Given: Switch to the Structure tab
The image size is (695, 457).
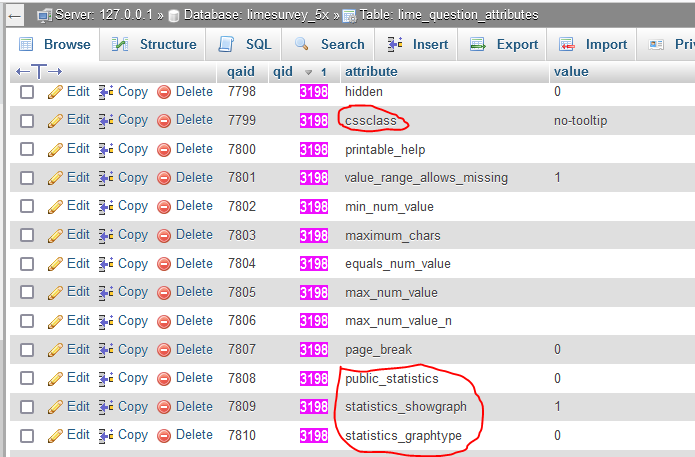Looking at the screenshot, I should (155, 45).
